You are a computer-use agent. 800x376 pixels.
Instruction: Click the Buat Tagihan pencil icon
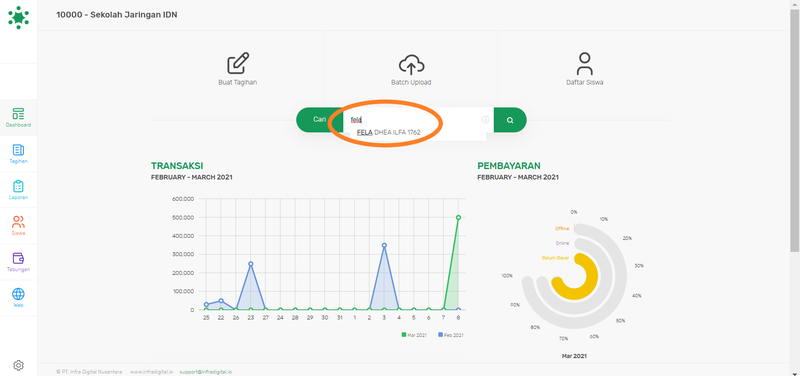coord(238,63)
